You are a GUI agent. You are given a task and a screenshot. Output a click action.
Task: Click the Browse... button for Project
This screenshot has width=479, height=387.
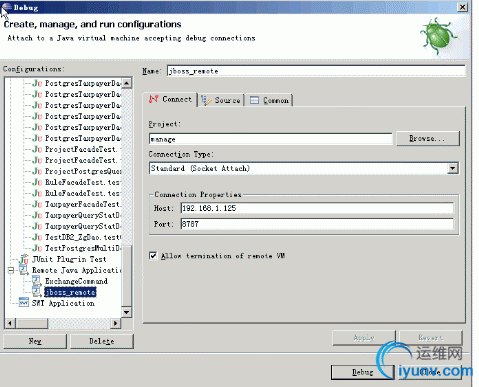428,138
